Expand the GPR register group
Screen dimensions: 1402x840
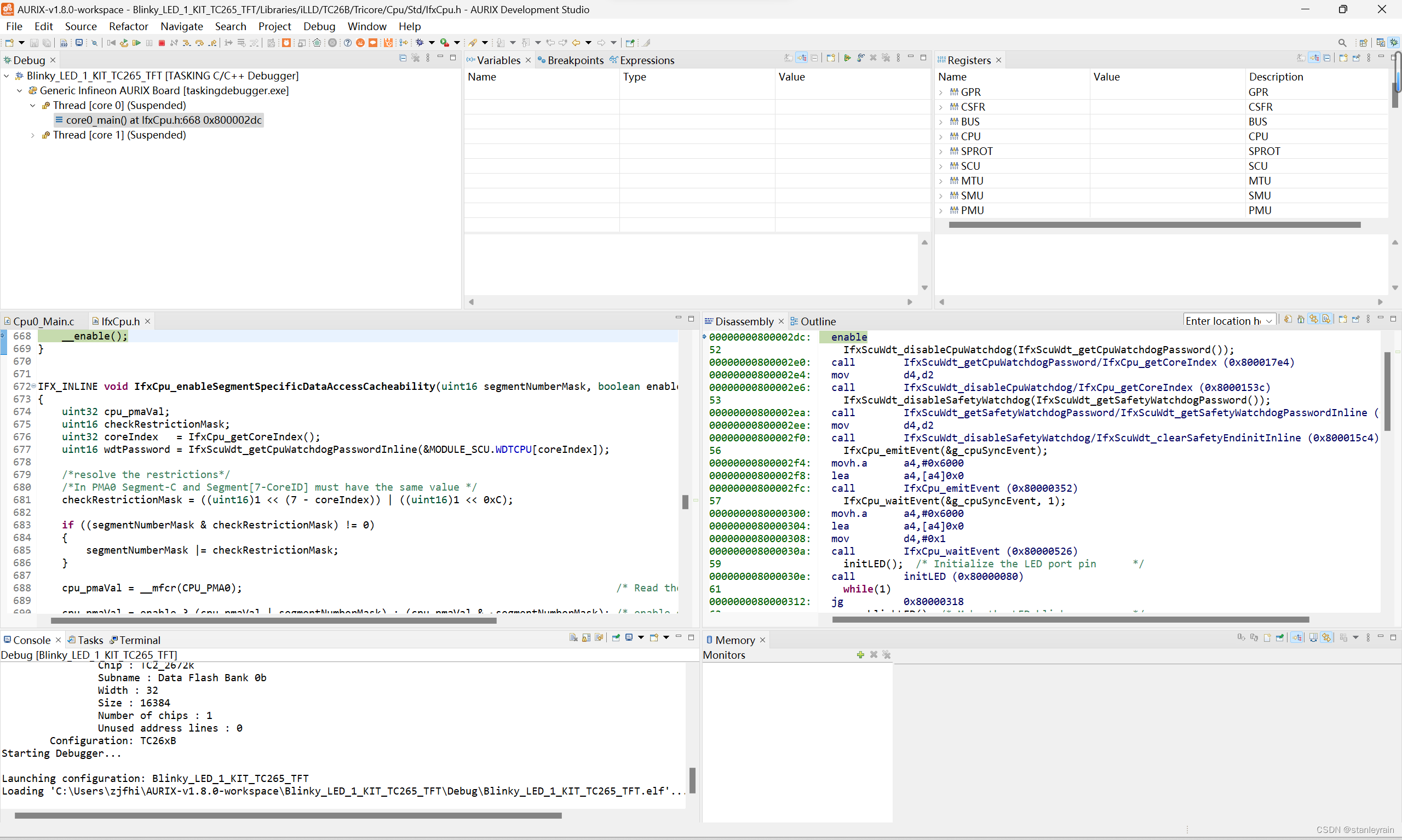[x=941, y=92]
